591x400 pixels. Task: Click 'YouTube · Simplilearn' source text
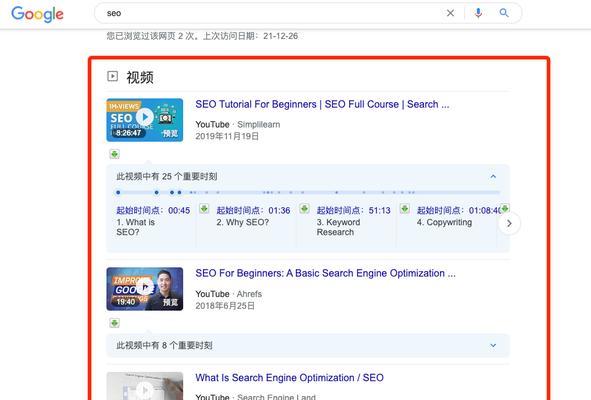[237, 124]
